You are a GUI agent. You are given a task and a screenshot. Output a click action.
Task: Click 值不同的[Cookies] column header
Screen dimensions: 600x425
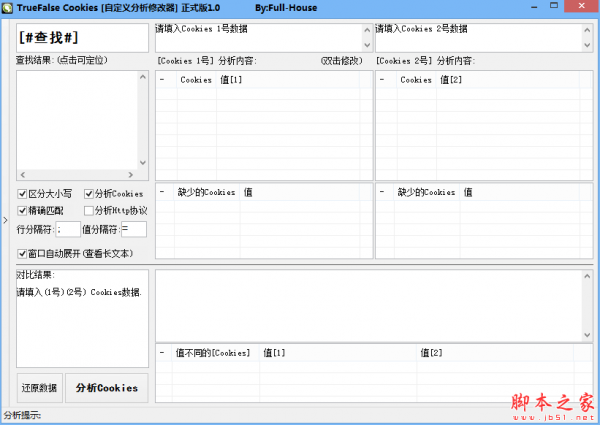point(215,353)
